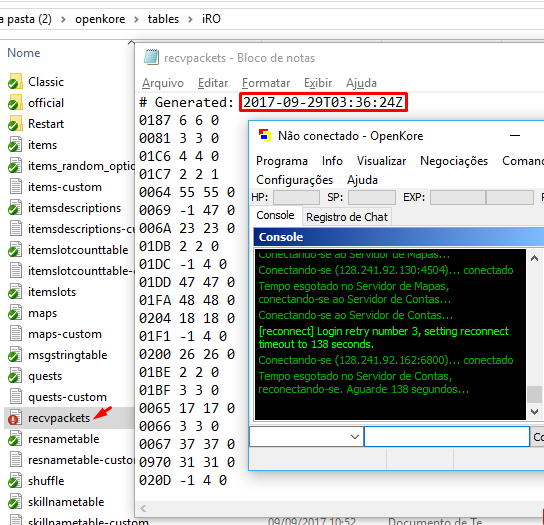Expand the chevron after tables breadcrumb
The width and height of the screenshot is (544, 525).
(190, 19)
